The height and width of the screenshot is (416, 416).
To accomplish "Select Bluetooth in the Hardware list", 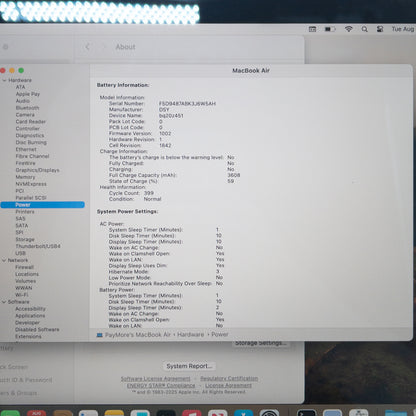I will pyautogui.click(x=27, y=108).
